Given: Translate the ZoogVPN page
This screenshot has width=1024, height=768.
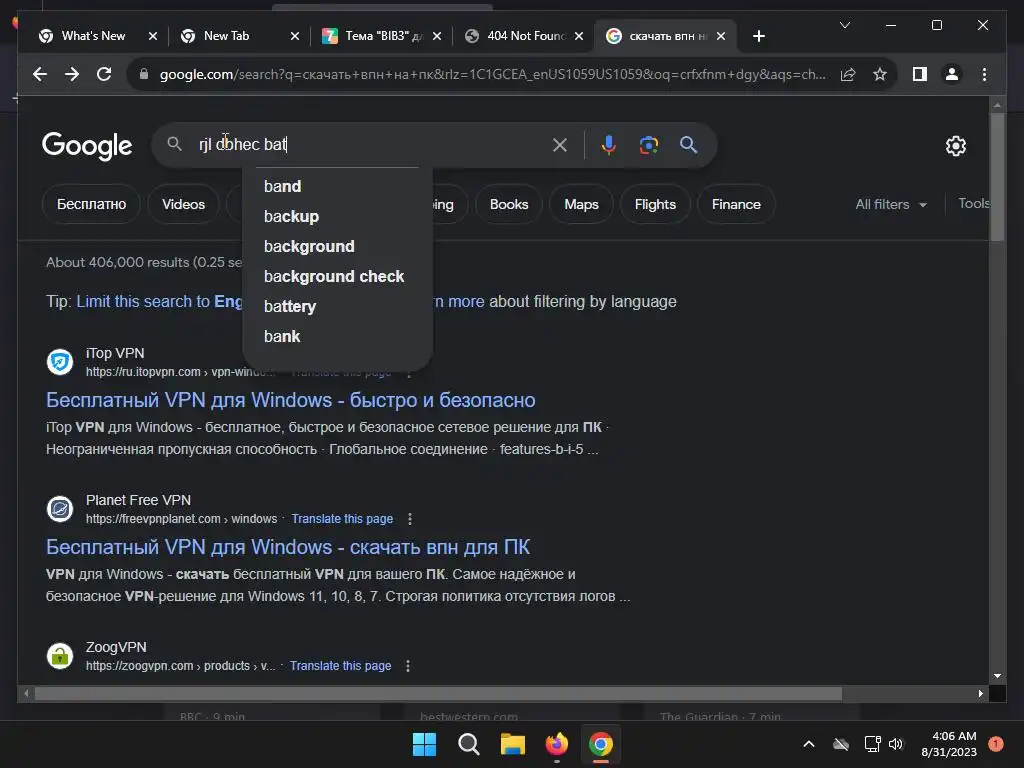Looking at the screenshot, I should (x=340, y=666).
